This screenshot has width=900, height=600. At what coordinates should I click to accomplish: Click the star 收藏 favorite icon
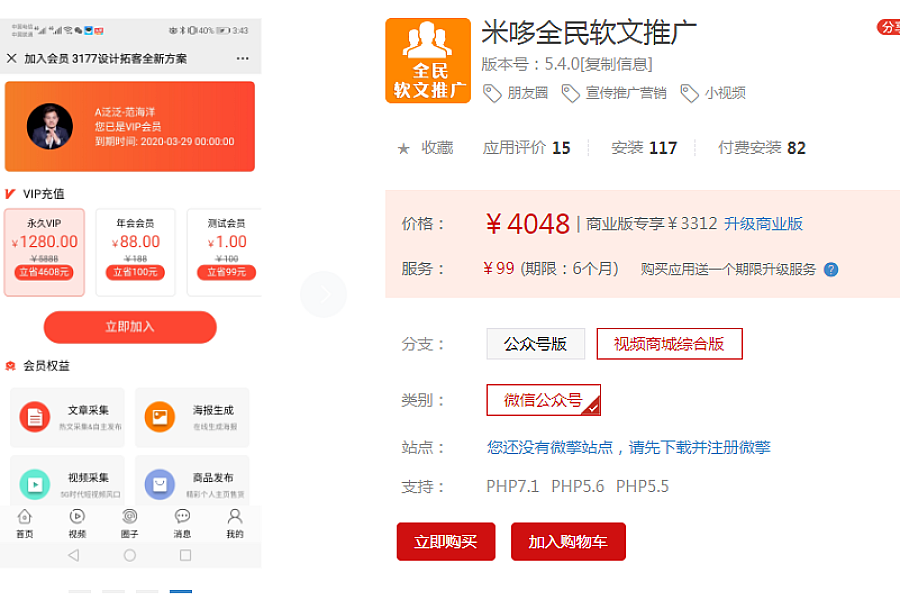click(404, 149)
